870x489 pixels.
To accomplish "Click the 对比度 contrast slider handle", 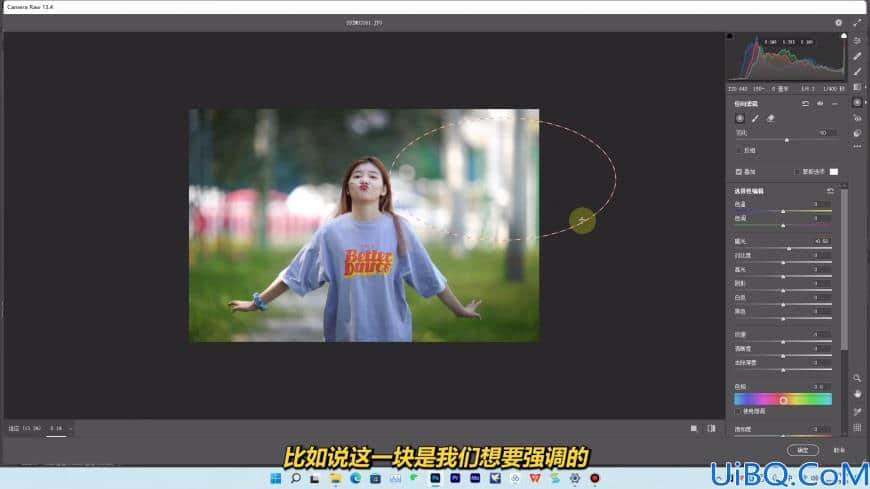I will (x=783, y=263).
